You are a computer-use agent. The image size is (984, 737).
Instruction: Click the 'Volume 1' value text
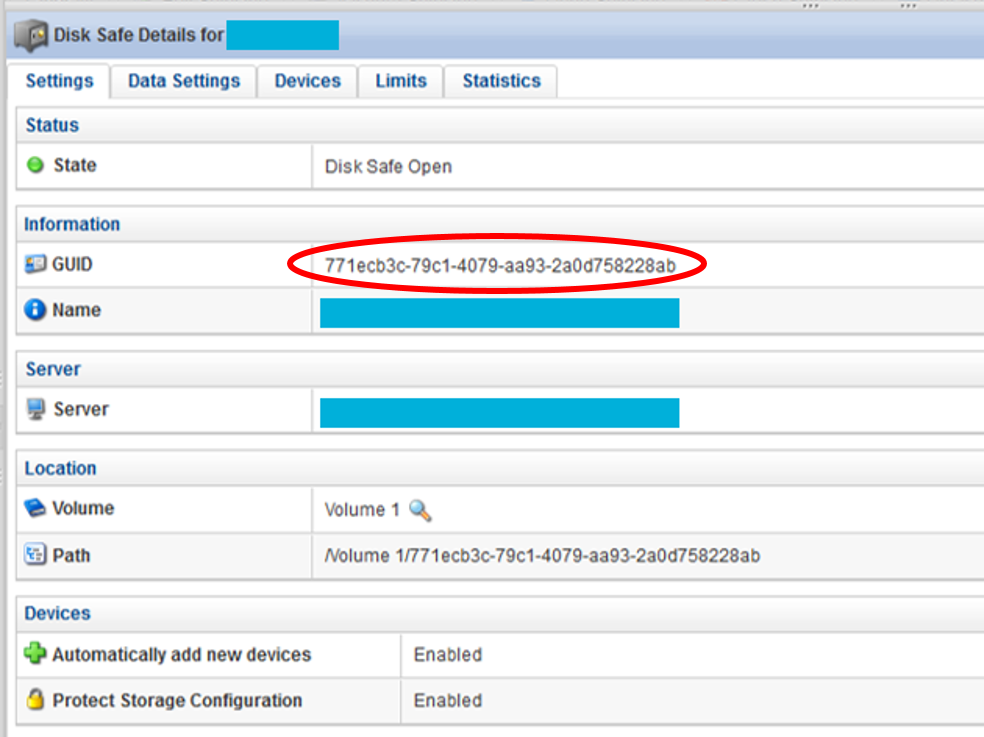361,510
